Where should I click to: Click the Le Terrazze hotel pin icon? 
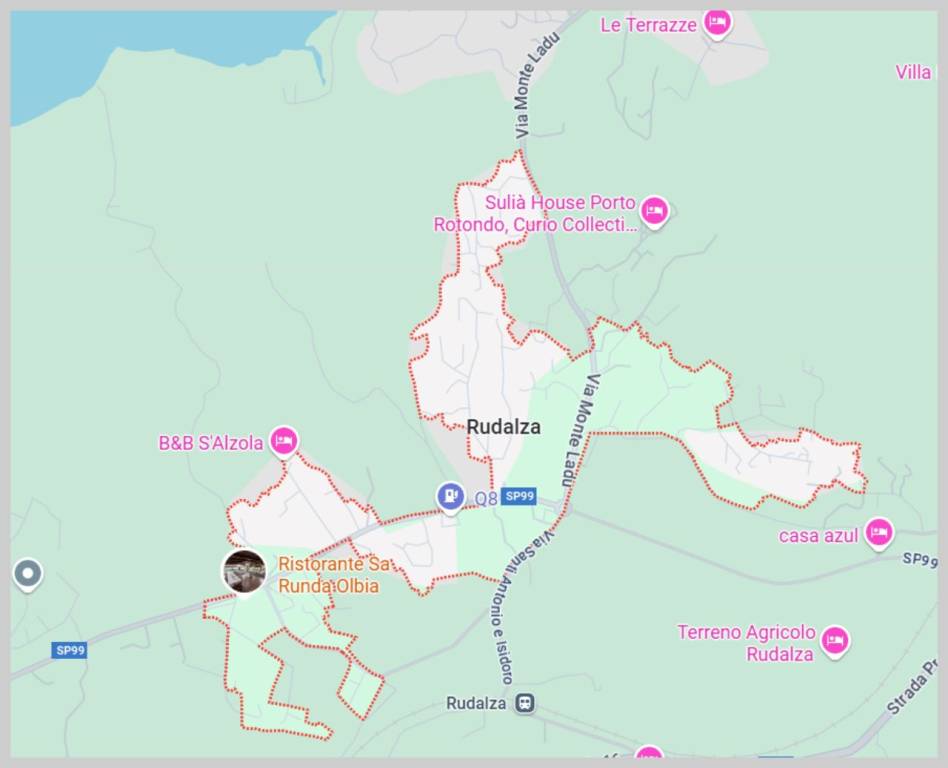tap(718, 24)
